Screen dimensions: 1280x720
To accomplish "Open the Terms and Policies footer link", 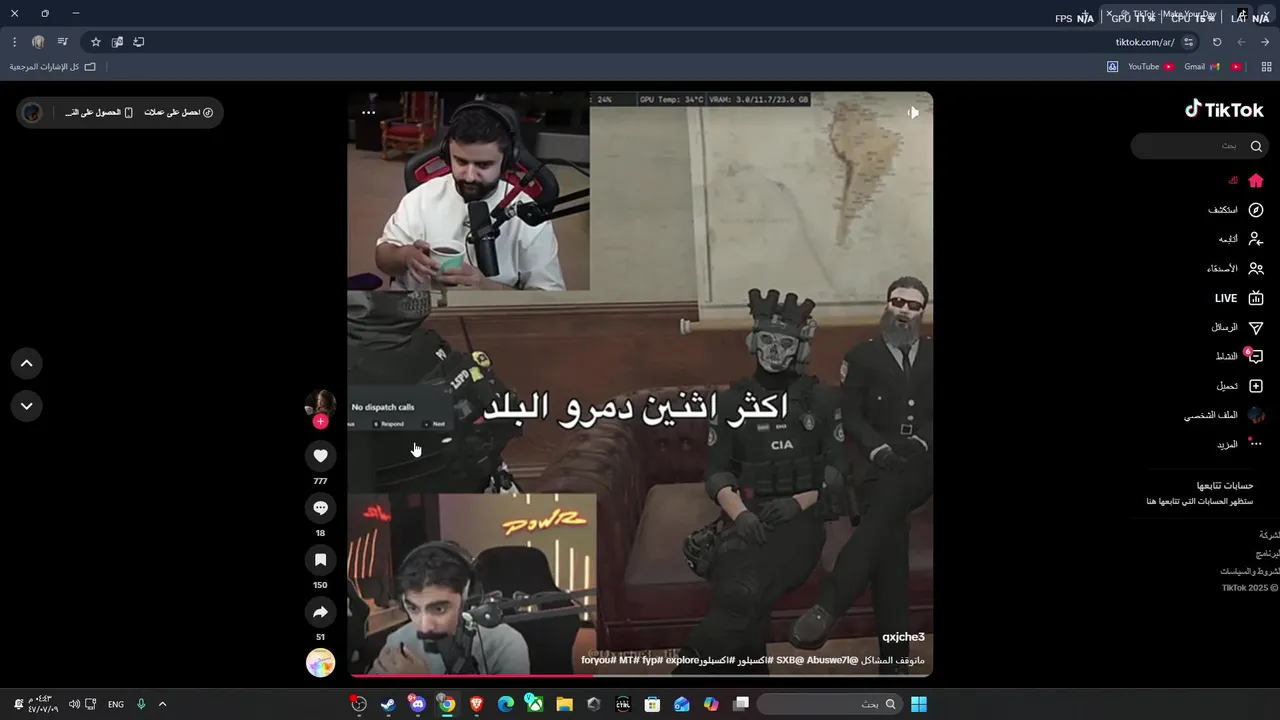I will tap(1249, 571).
